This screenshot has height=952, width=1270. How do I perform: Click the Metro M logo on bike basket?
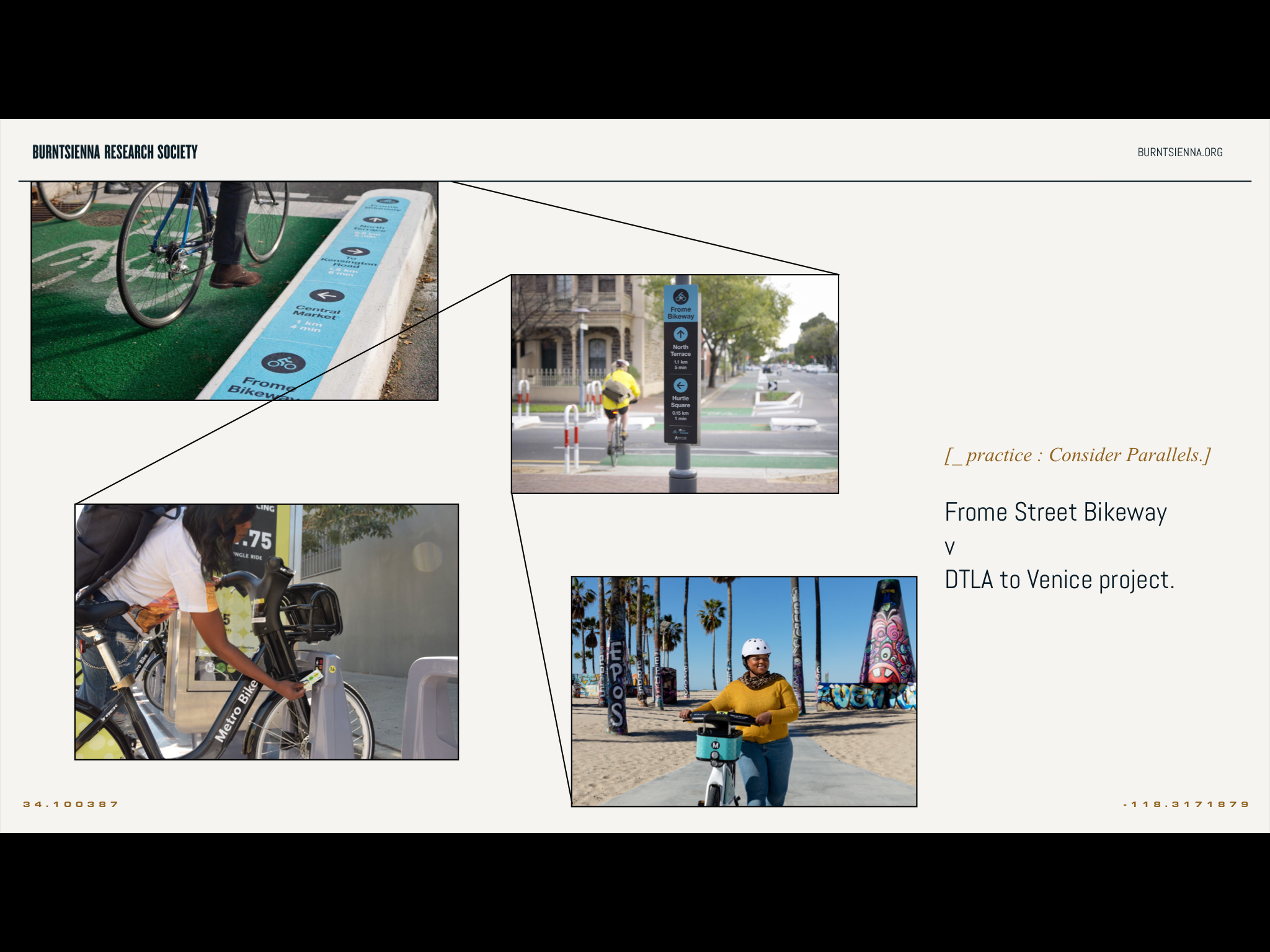click(x=715, y=746)
